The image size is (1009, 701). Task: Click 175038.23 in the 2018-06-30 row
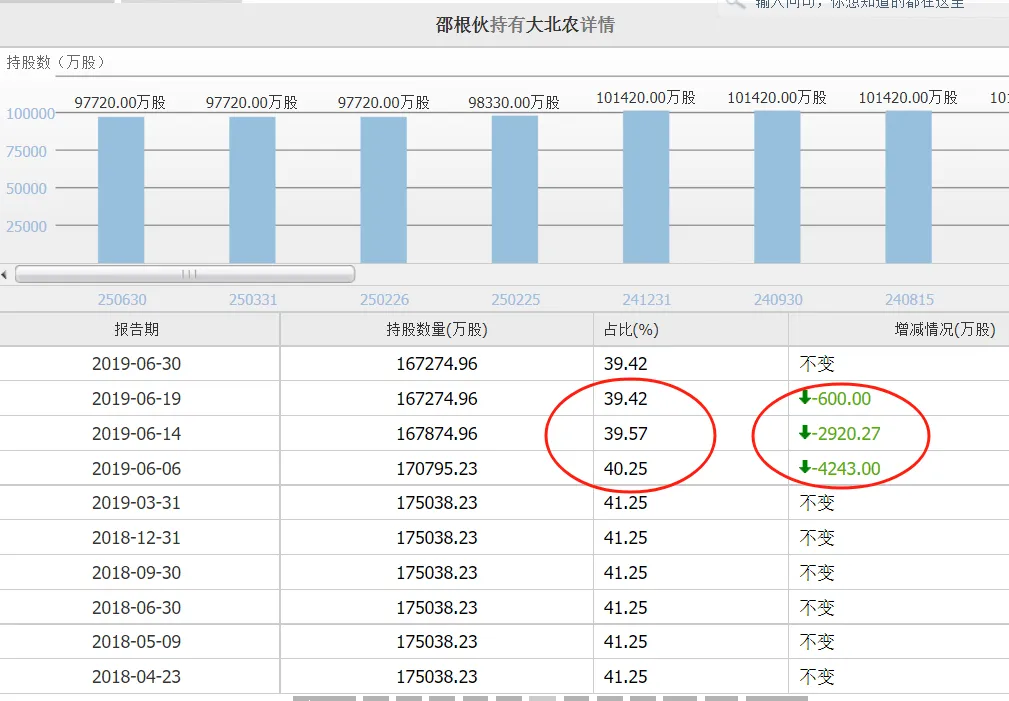coord(437,607)
